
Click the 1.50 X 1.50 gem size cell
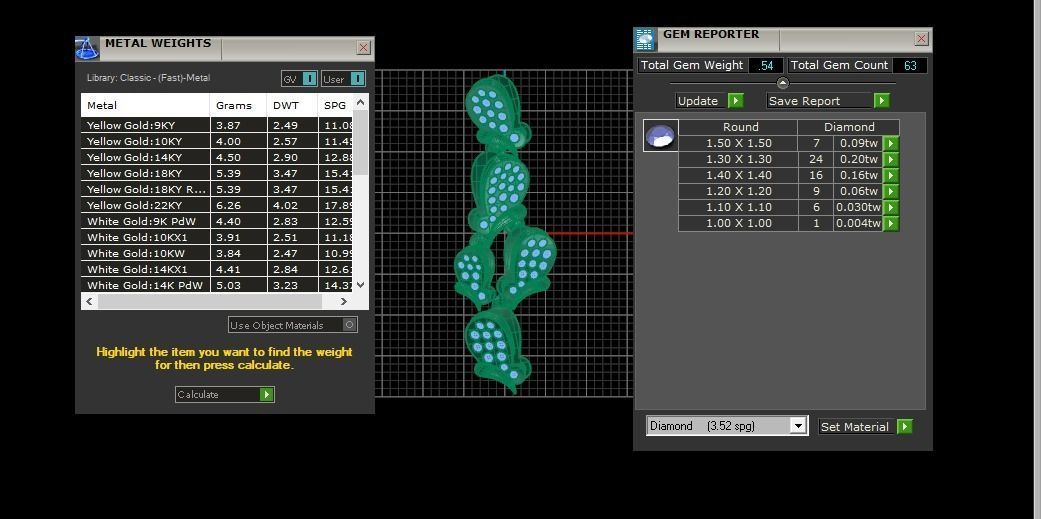(739, 143)
